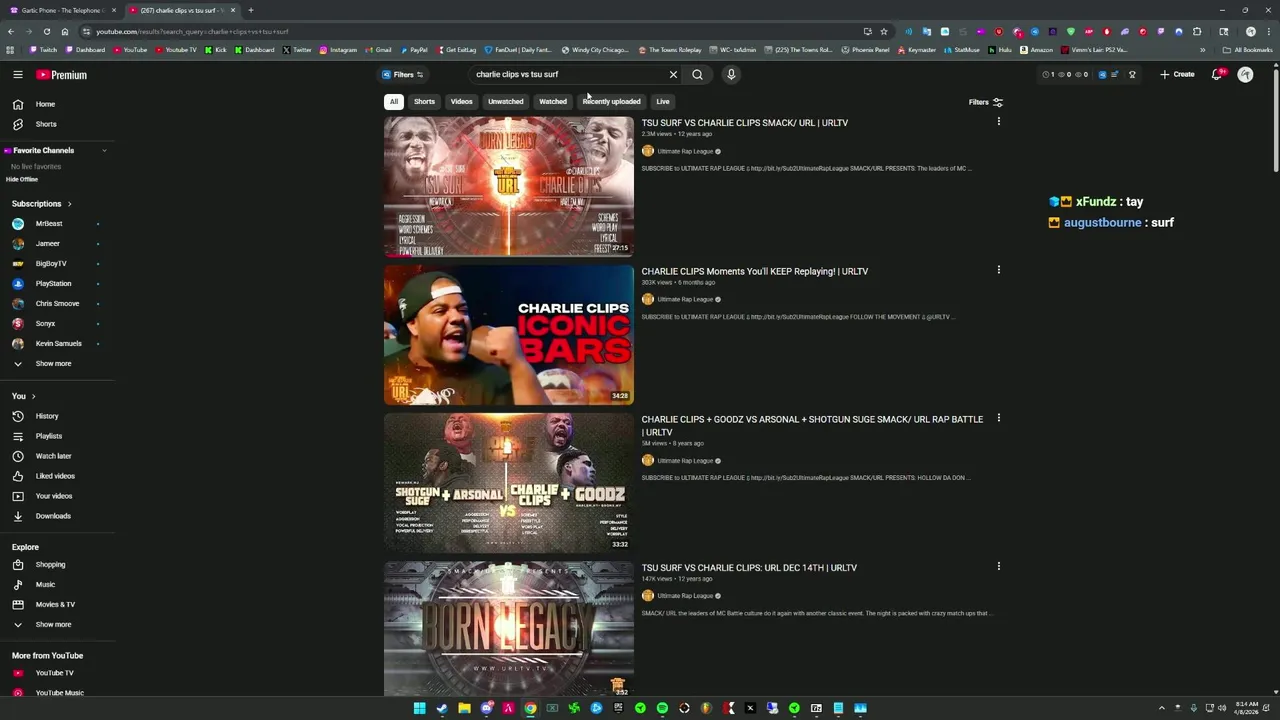
Task: Select the Live filter chip
Action: coord(662,101)
